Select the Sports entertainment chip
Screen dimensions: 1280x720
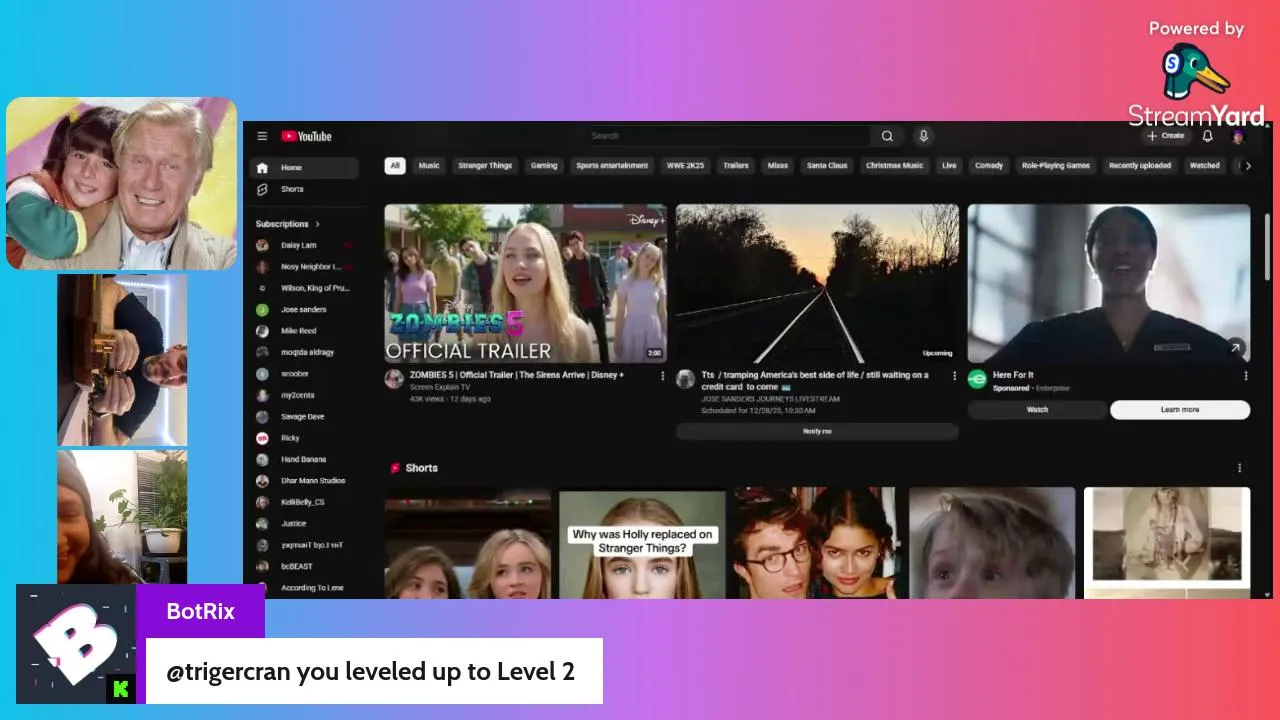point(612,166)
